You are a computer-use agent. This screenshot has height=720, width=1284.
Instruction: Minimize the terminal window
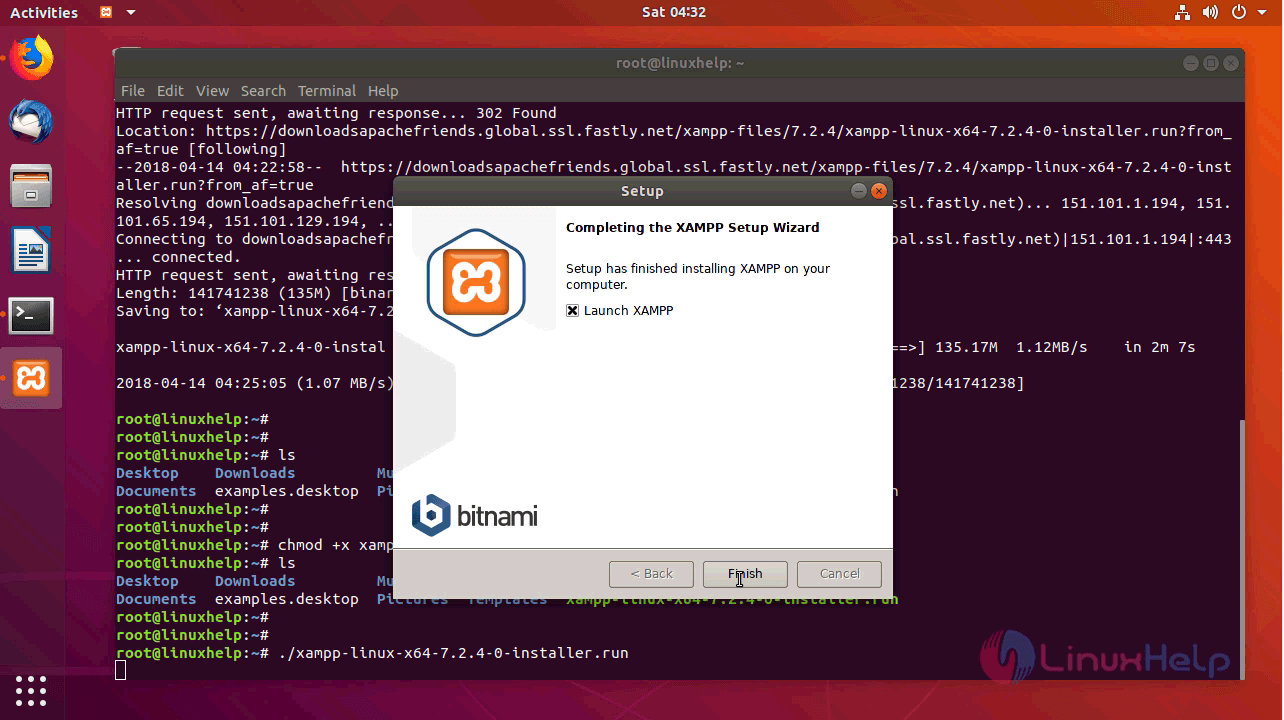click(x=1190, y=63)
